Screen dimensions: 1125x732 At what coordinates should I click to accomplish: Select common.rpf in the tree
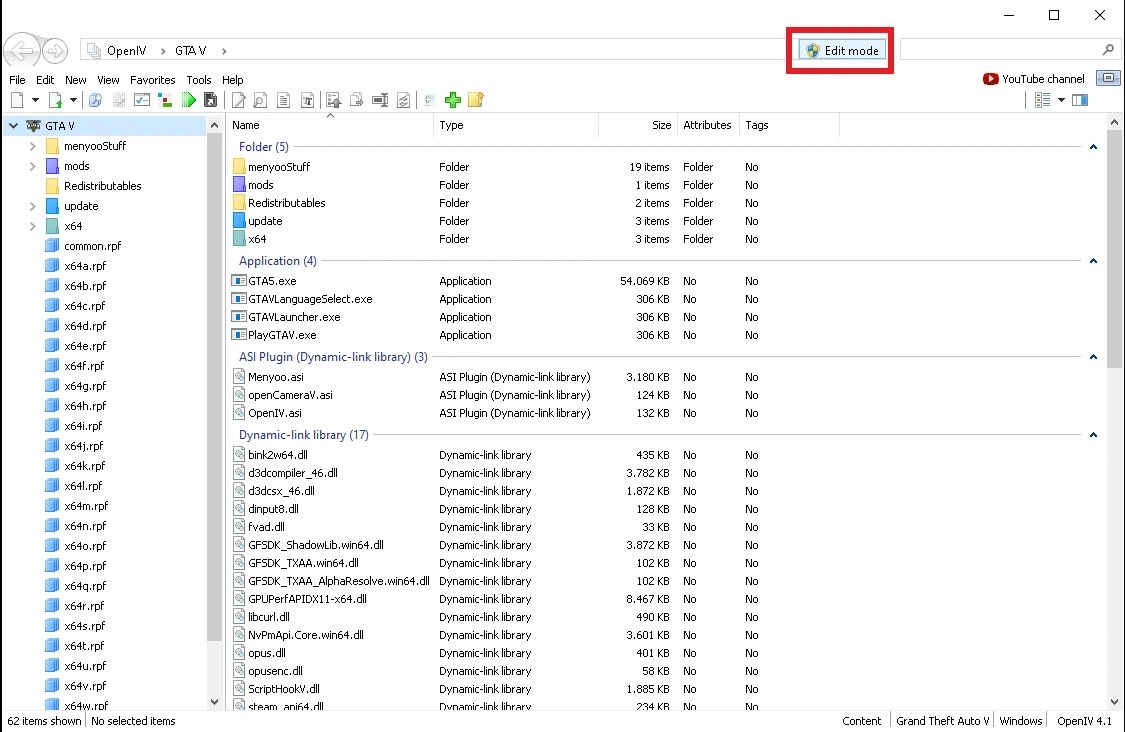(93, 246)
